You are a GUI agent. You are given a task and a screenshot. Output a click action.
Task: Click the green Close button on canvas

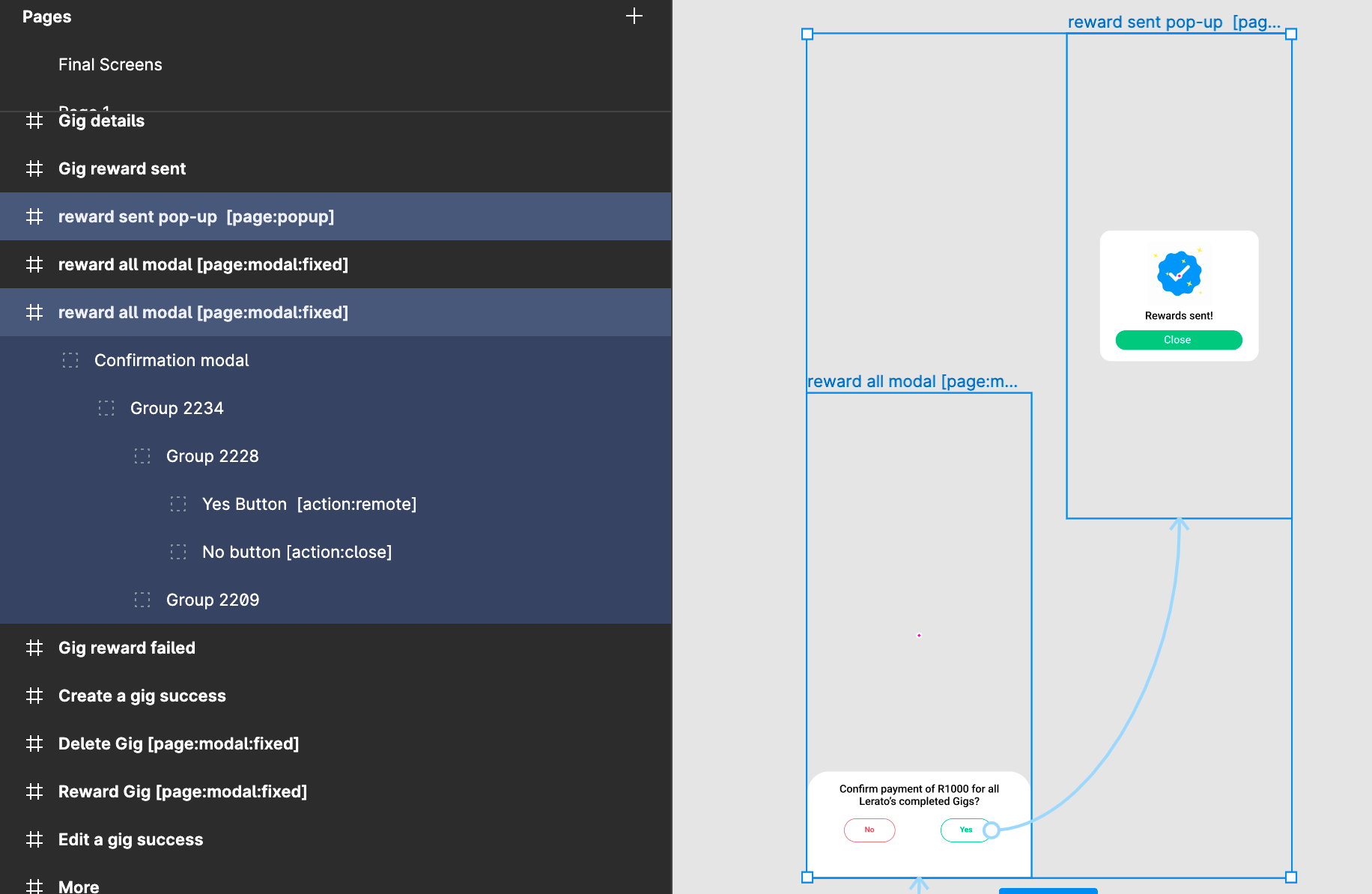pyautogui.click(x=1178, y=340)
